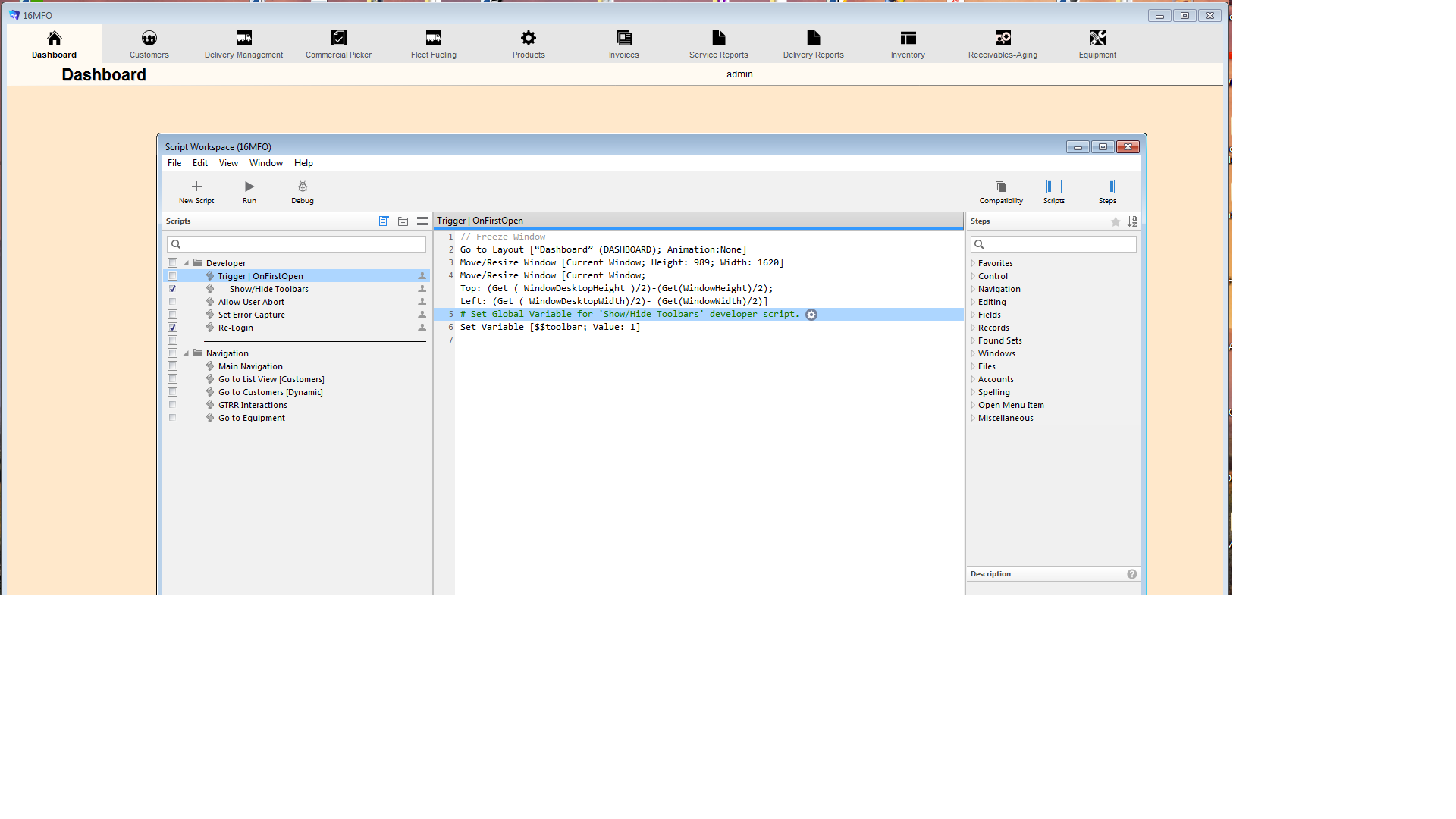Screen dimensions: 1456x819
Task: Toggle the Compatibility panel icon
Action: click(x=1001, y=187)
